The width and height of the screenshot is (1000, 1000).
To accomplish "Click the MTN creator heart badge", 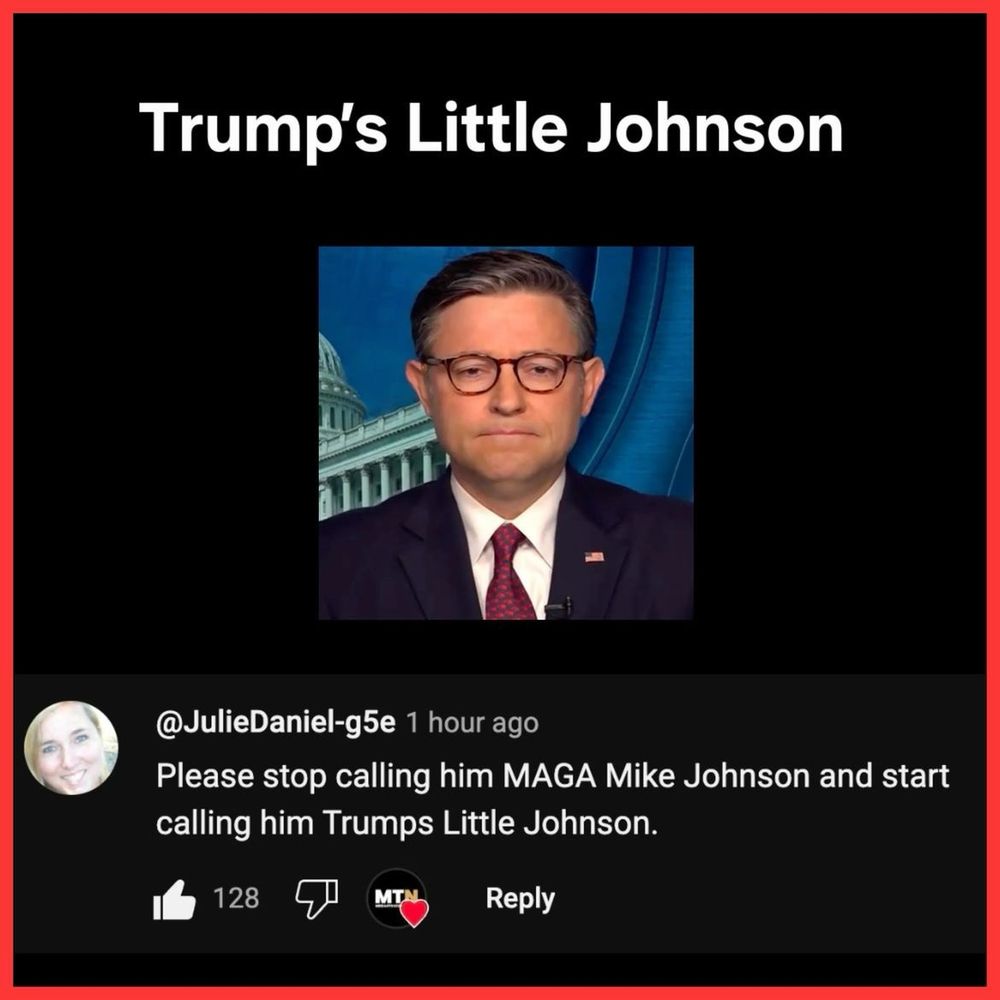I will [397, 898].
